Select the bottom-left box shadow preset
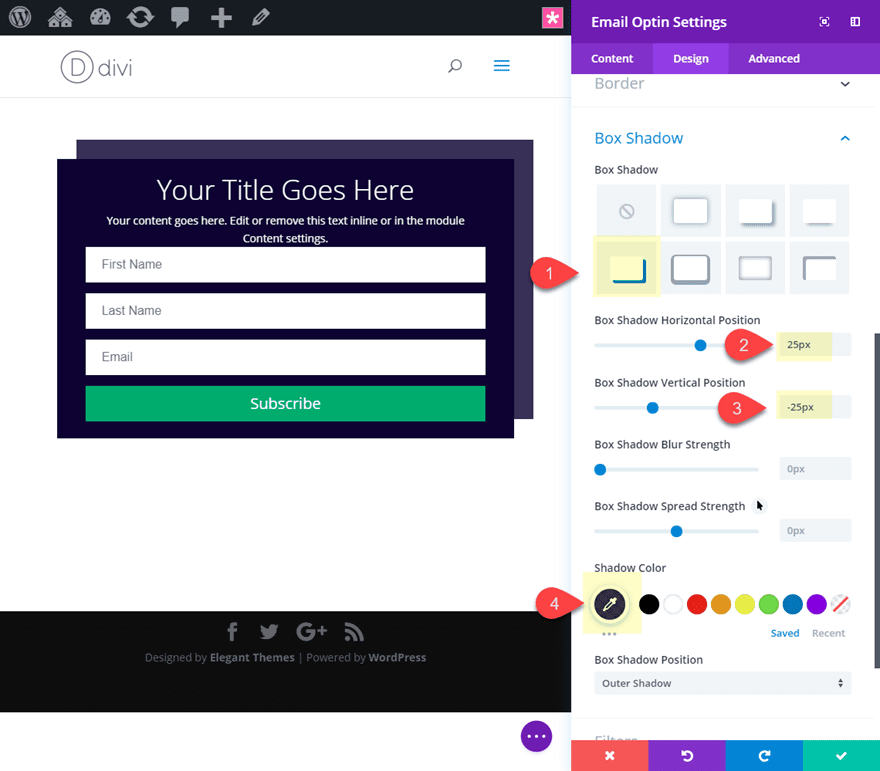 click(626, 267)
